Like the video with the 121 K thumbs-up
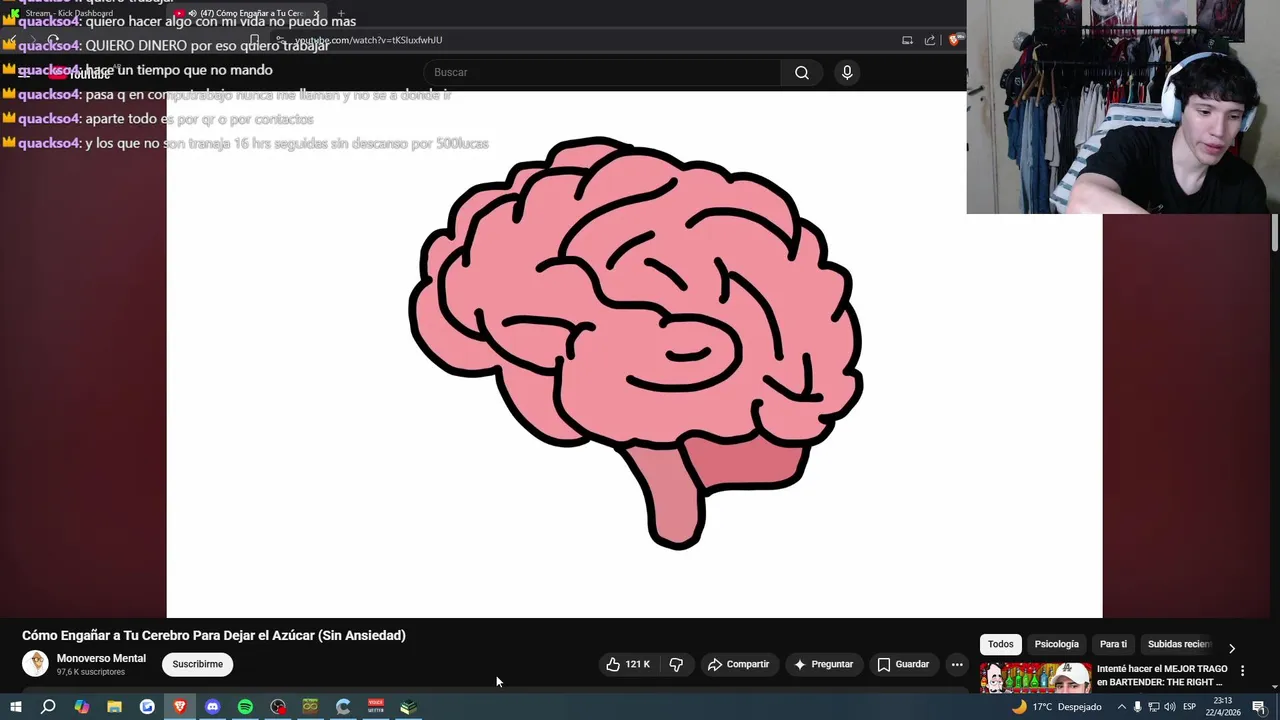The width and height of the screenshot is (1280, 720). tap(628, 664)
